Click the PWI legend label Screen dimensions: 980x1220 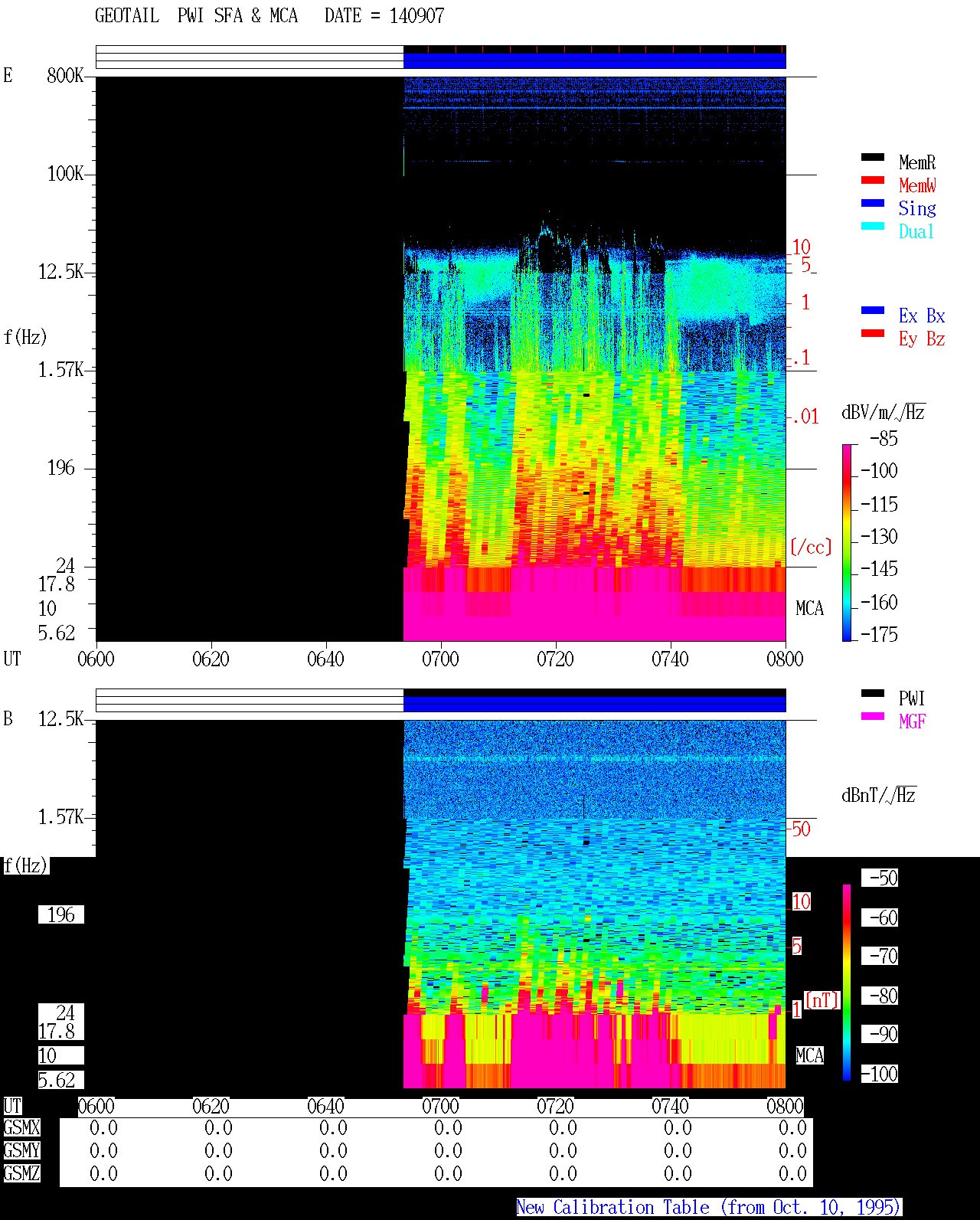click(x=912, y=698)
